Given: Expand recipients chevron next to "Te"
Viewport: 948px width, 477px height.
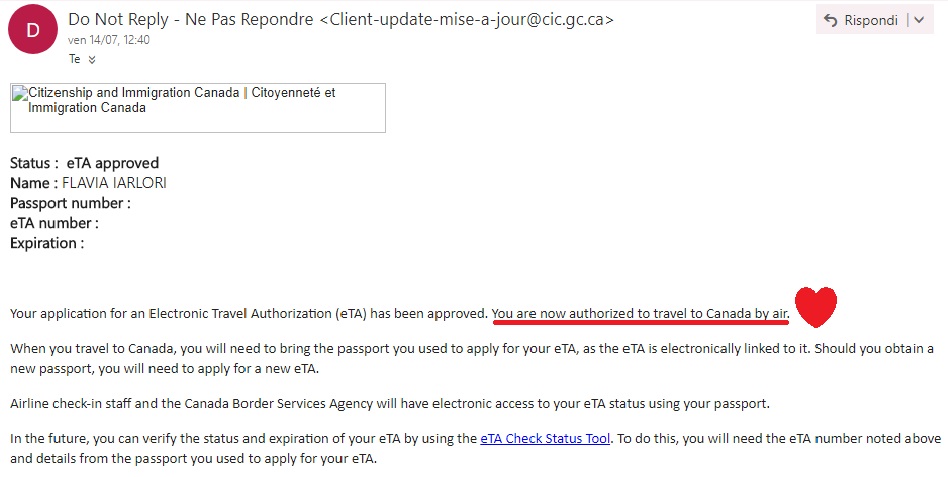Looking at the screenshot, I should [92, 60].
